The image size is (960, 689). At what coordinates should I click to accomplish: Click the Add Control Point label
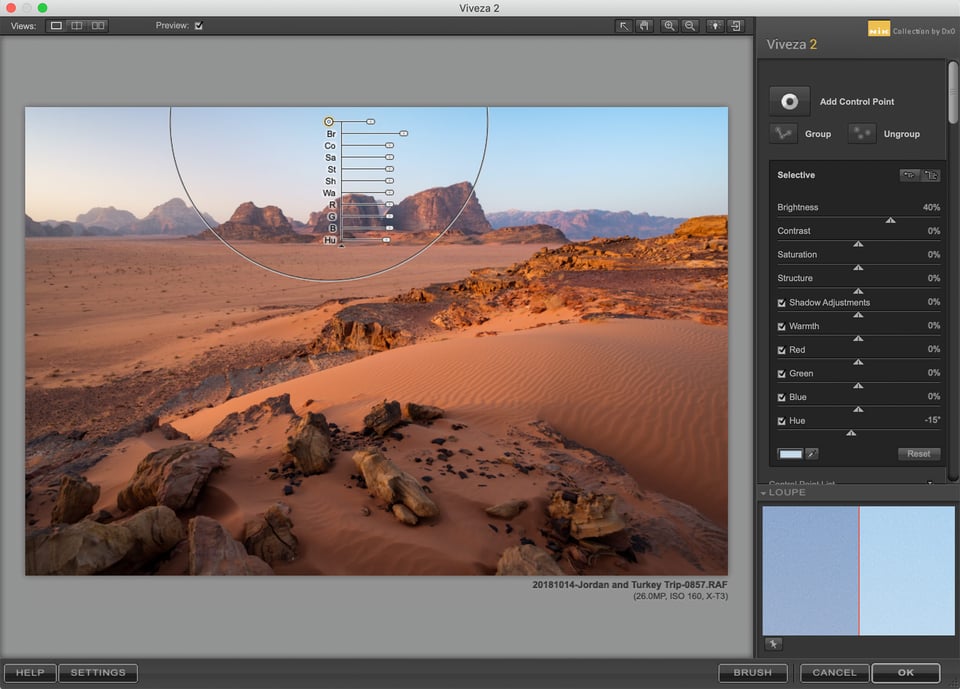[857, 102]
